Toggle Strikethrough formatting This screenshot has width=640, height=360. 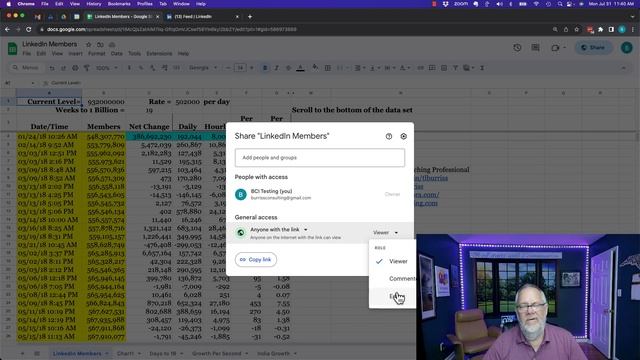[x=288, y=68]
